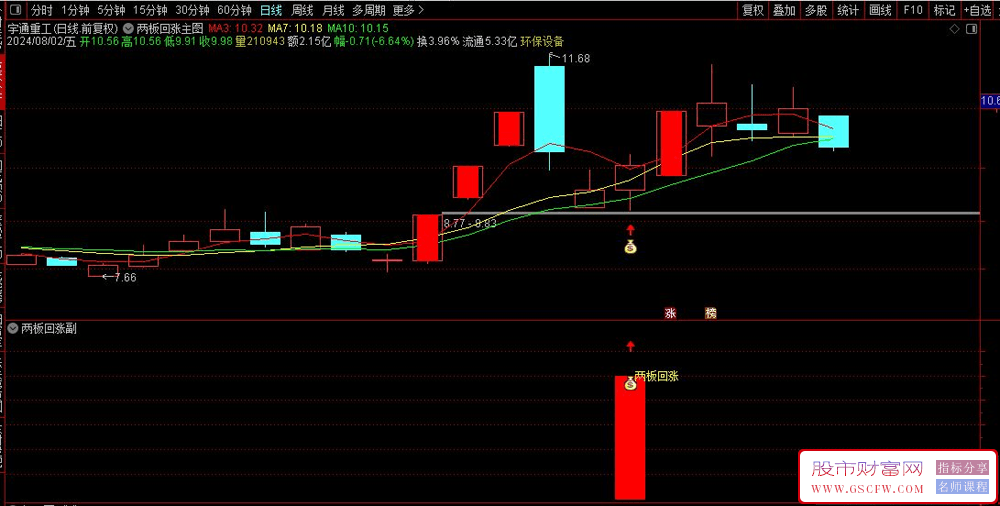The width and height of the screenshot is (1000, 506).
Task: Click the 标记 mark button
Action: click(945, 10)
